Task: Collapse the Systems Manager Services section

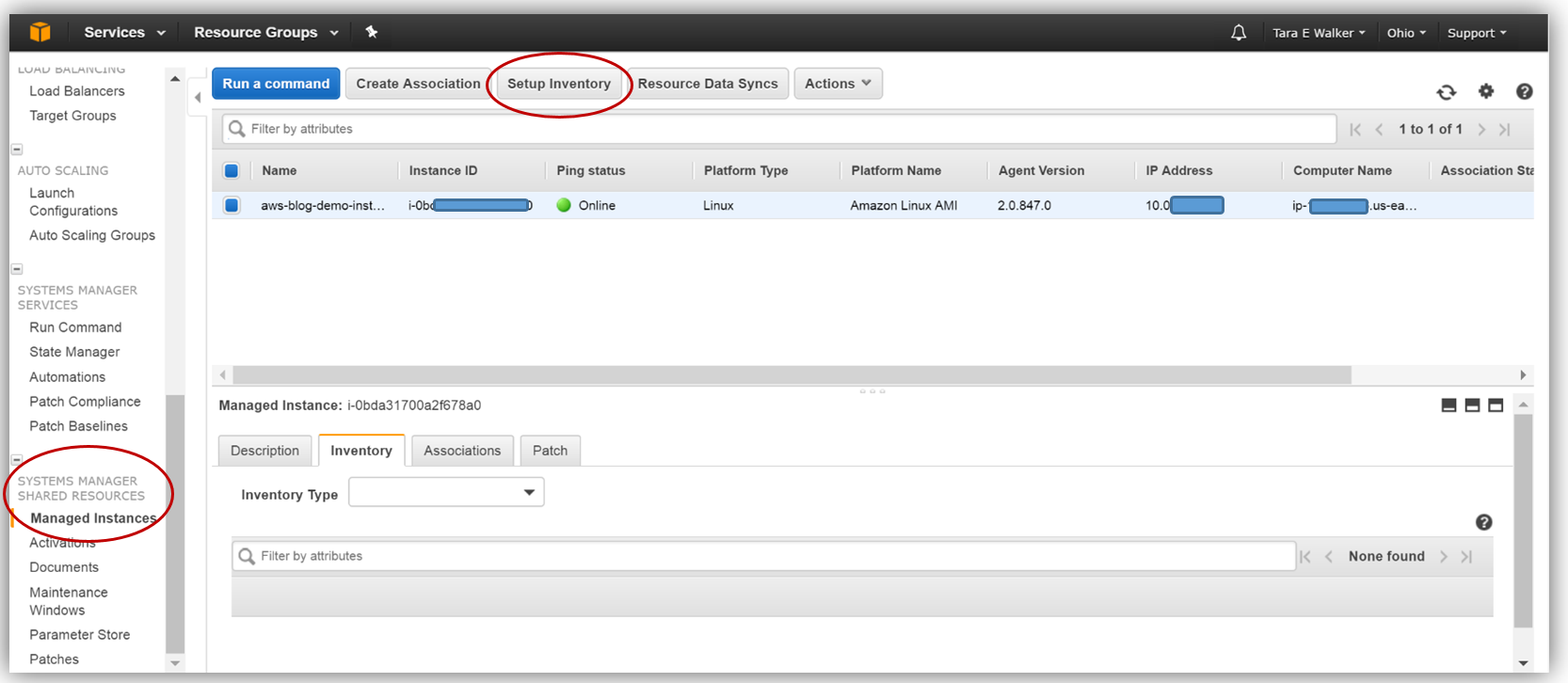Action: (17, 269)
